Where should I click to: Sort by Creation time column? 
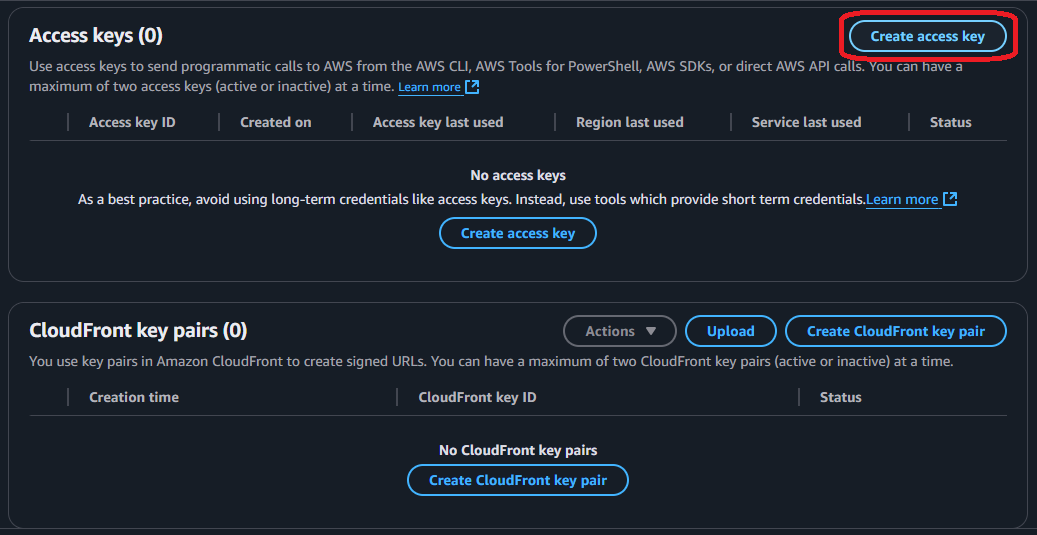coord(134,397)
